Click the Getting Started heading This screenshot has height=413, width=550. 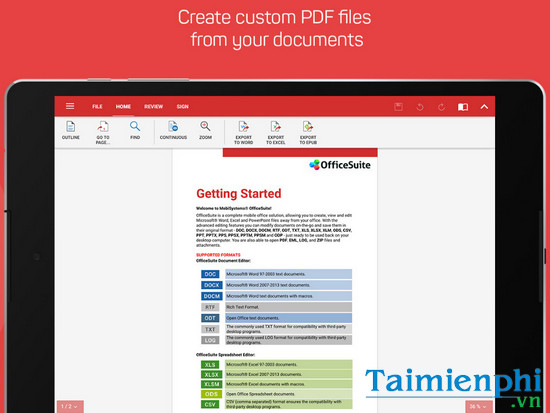(239, 193)
